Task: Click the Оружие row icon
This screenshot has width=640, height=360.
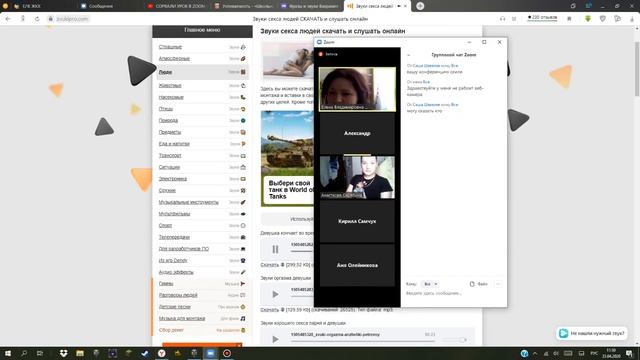Action: (x=243, y=191)
